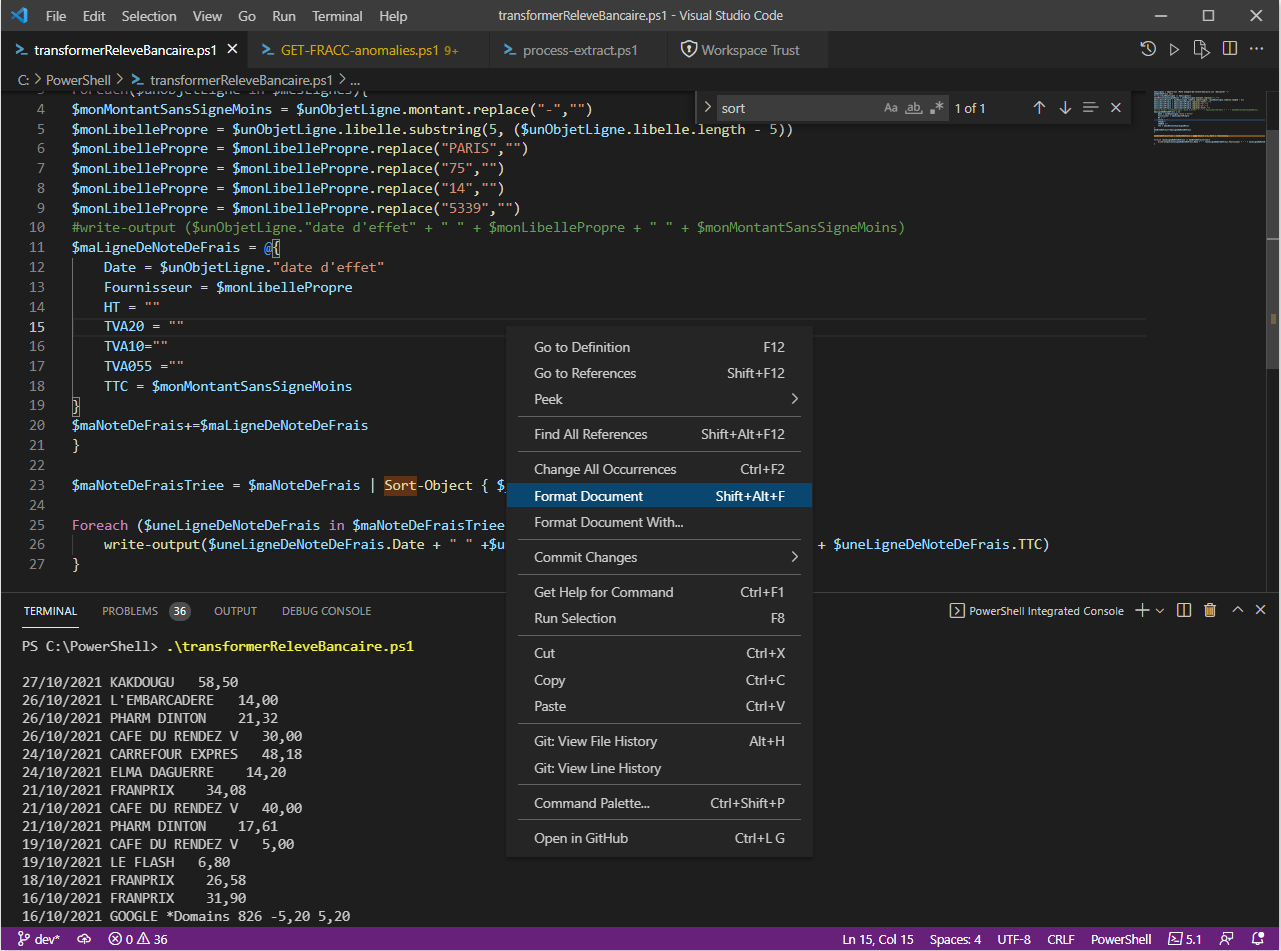Select Format Document from context menu
This screenshot has height=951, width=1281.
(588, 496)
